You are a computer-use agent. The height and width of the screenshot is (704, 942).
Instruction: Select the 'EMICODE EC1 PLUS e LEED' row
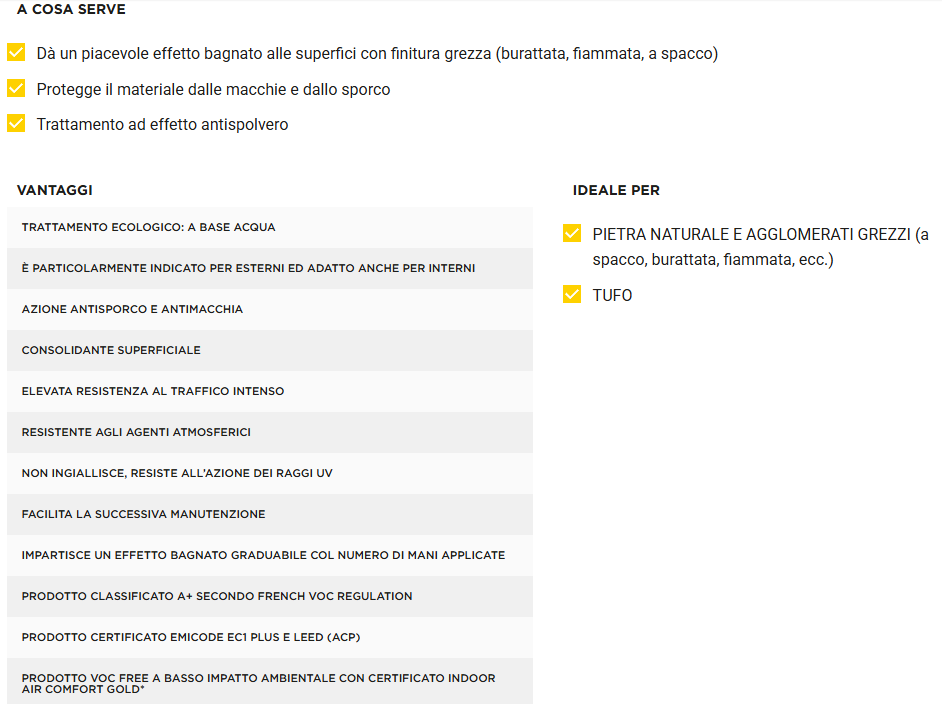269,637
